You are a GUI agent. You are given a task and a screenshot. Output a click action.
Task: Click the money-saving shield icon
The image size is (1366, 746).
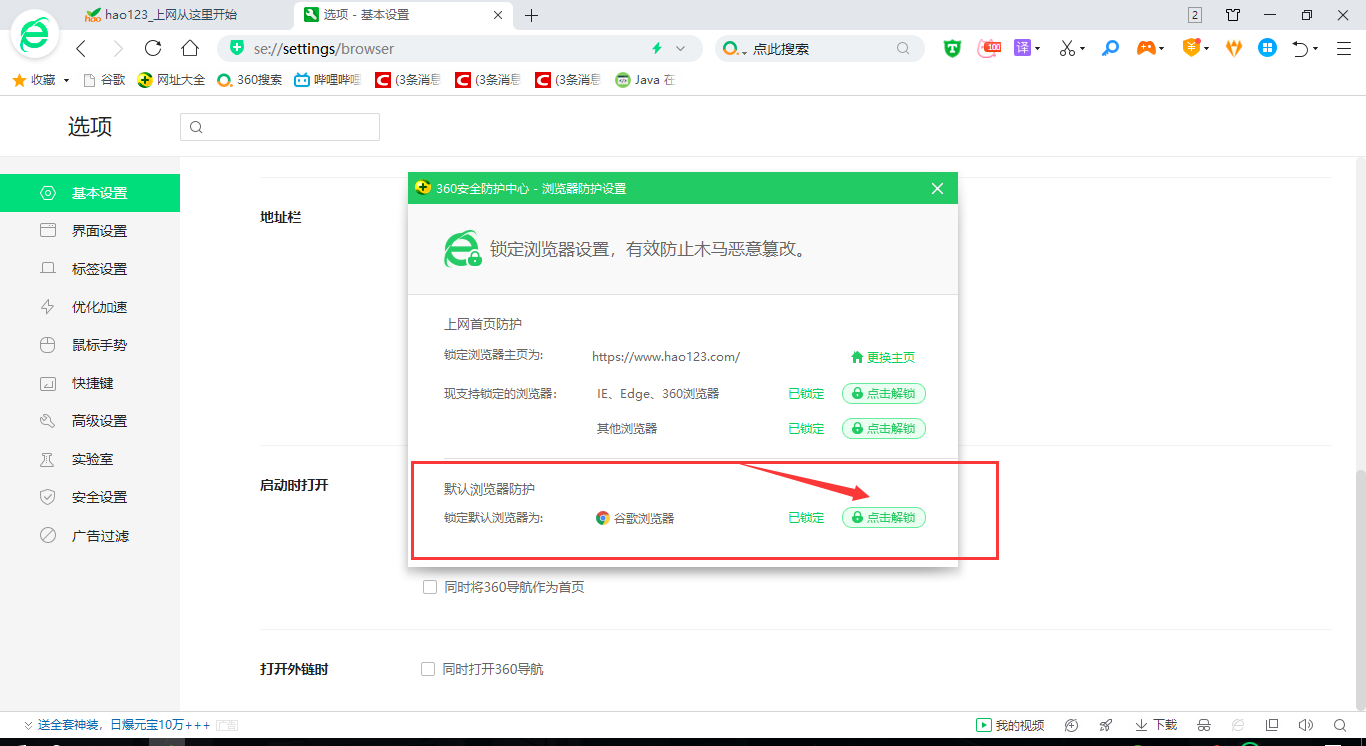coord(1190,47)
